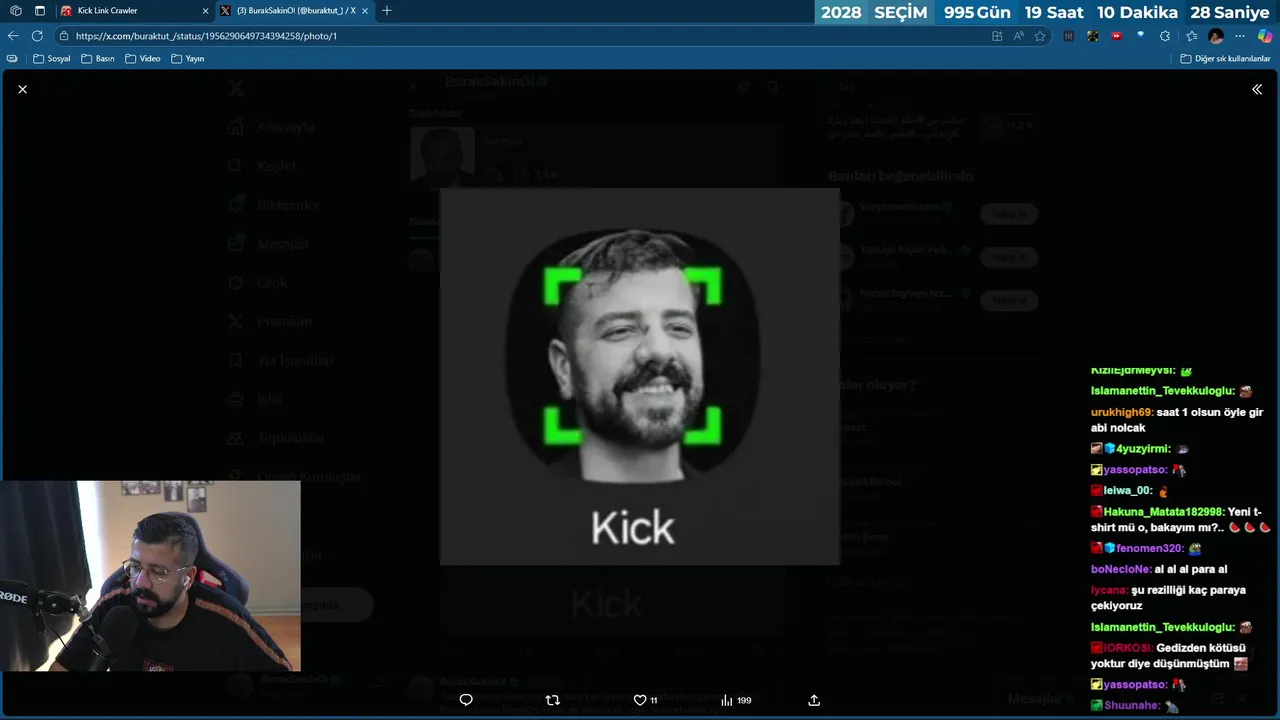The height and width of the screenshot is (720, 1280).
Task: Open tab actions menu icon
Action: point(39,10)
